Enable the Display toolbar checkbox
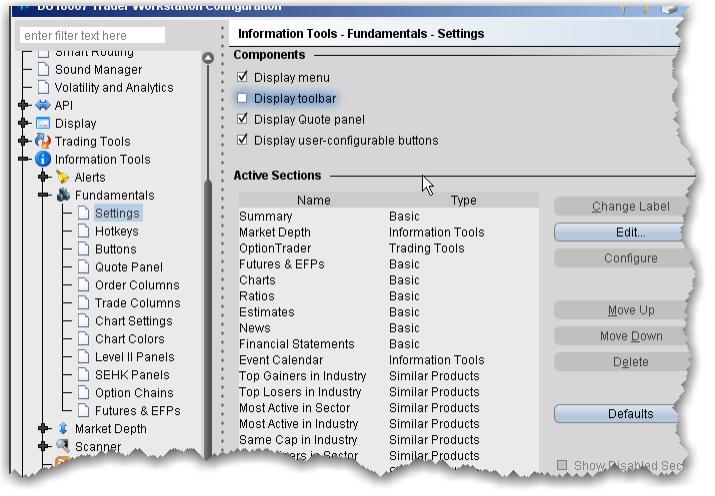This screenshot has height=496, width=715. 242,98
